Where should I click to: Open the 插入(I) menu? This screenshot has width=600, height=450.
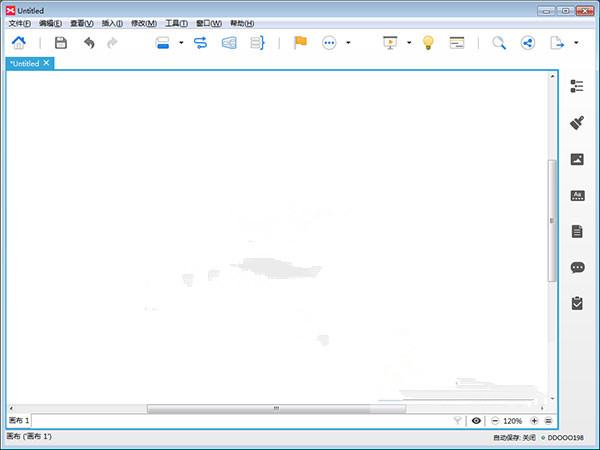pyautogui.click(x=112, y=23)
